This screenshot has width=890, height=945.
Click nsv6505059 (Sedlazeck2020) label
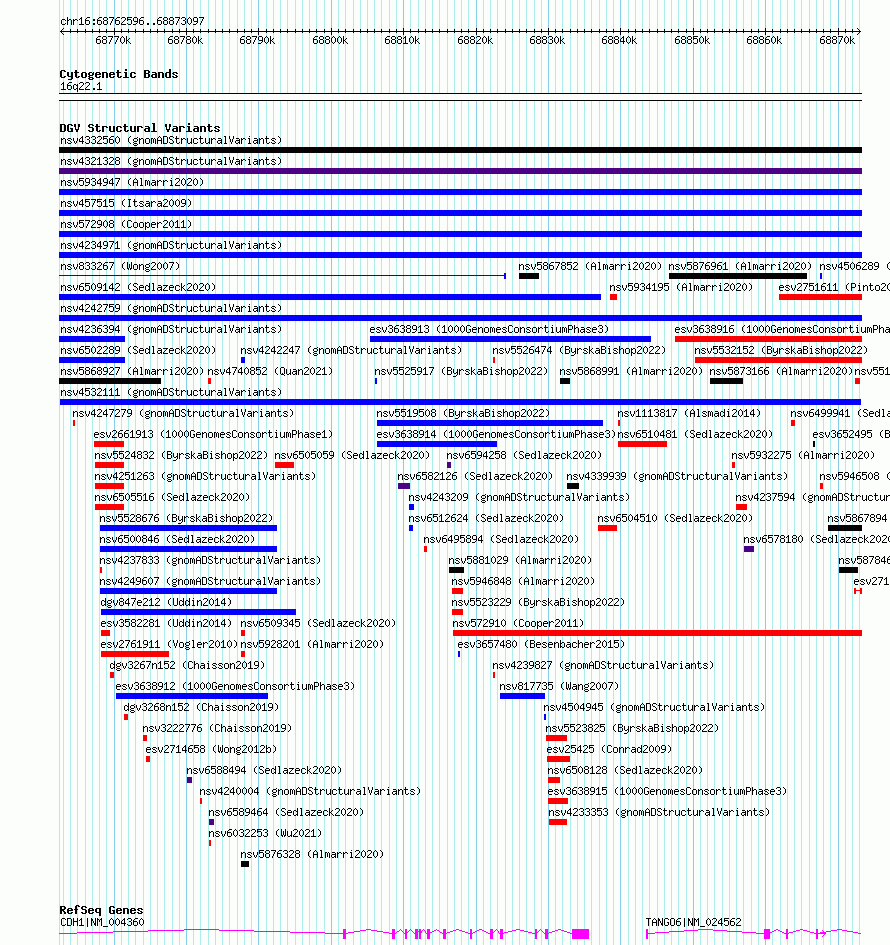pos(353,456)
